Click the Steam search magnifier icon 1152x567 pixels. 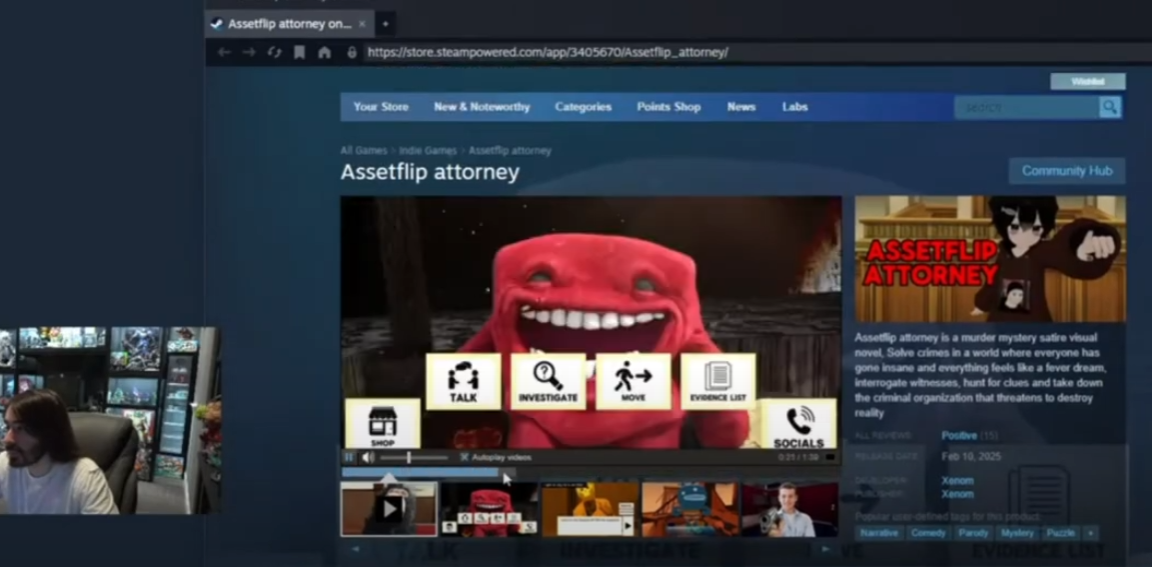pyautogui.click(x=1109, y=107)
